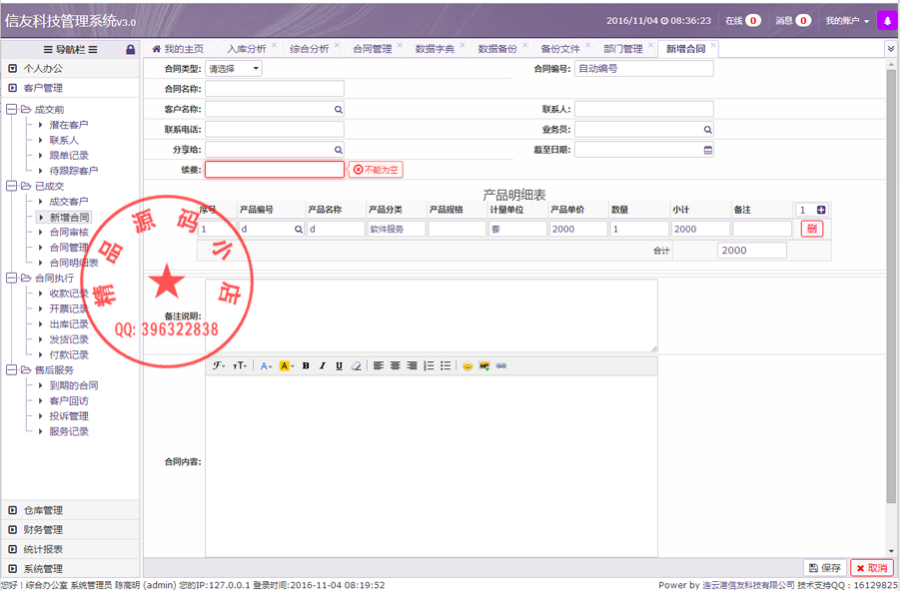Open 合同审核 in tree
Screen dimensions: 900x591
68,232
